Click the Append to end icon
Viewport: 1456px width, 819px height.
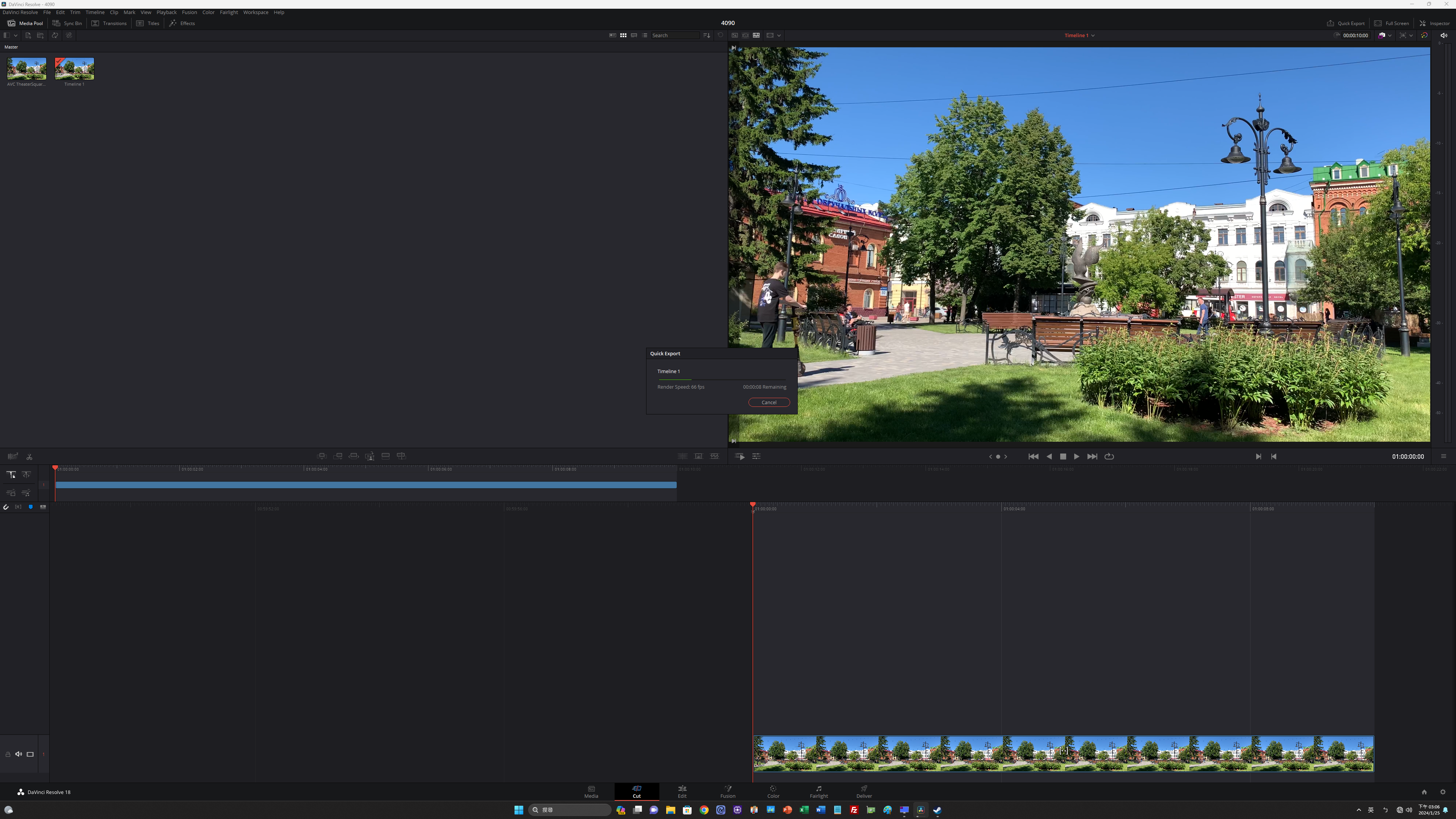338,456
